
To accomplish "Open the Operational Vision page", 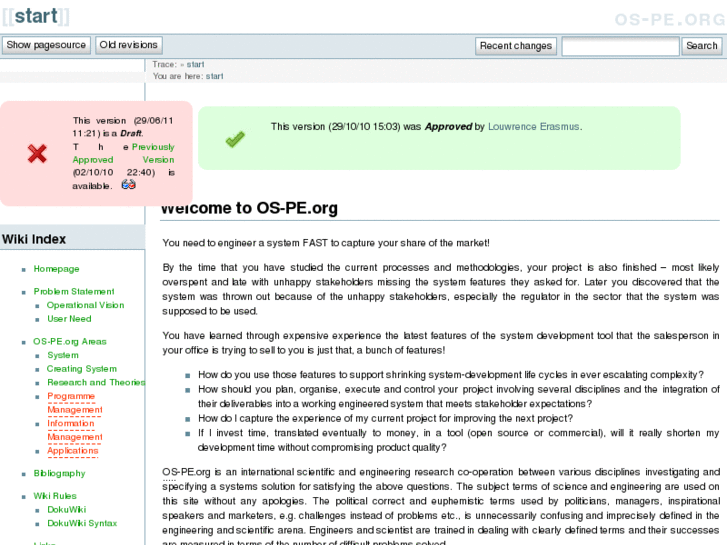I will pos(85,305).
